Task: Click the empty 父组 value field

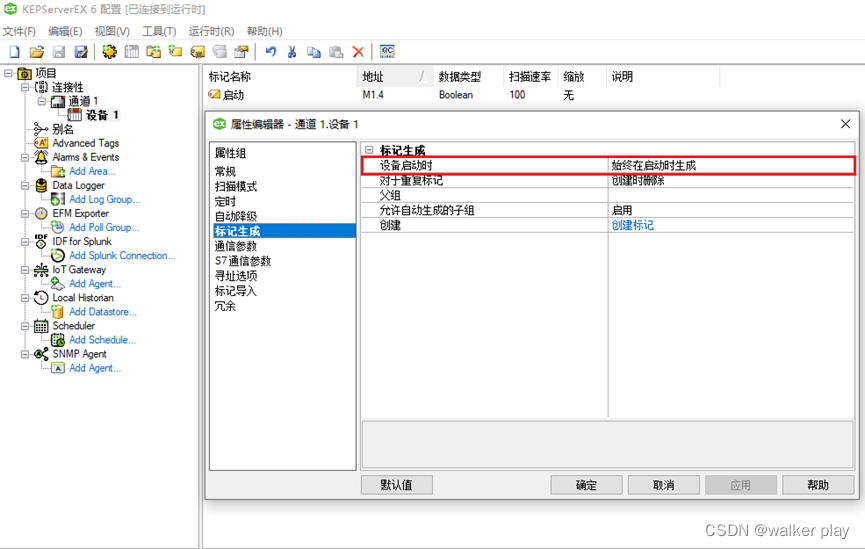Action: 731,195
